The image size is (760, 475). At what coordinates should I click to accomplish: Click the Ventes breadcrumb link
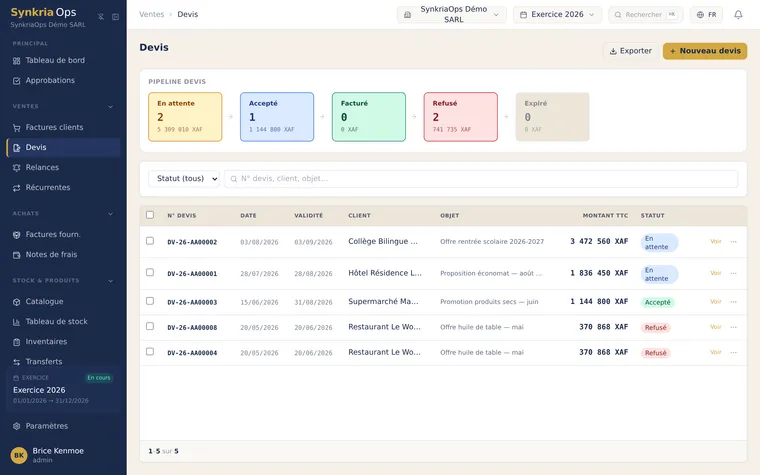point(152,15)
